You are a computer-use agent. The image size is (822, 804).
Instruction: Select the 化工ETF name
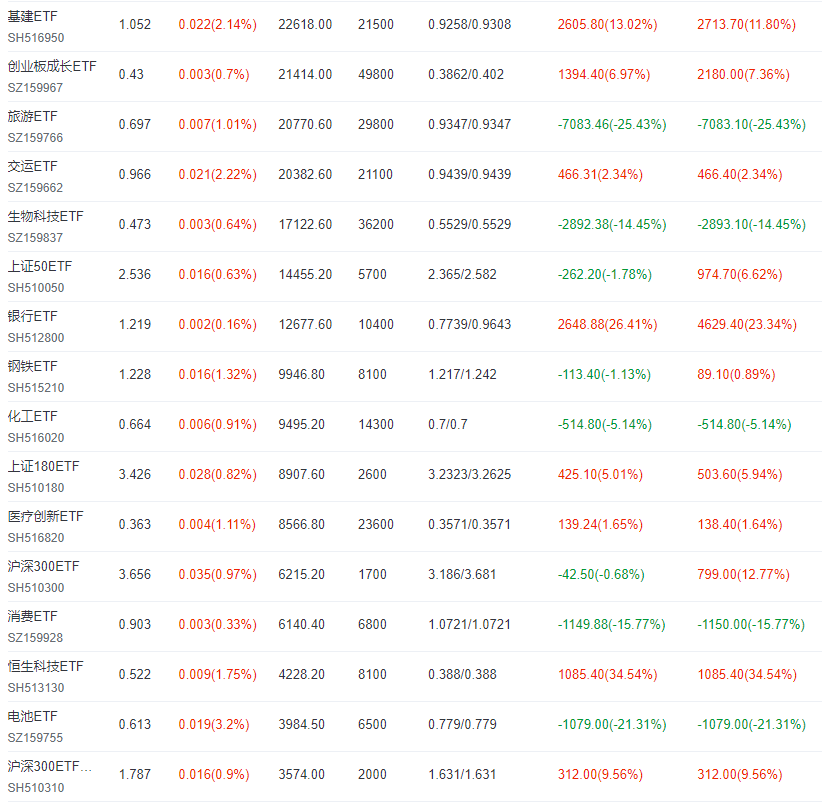tap(33, 416)
